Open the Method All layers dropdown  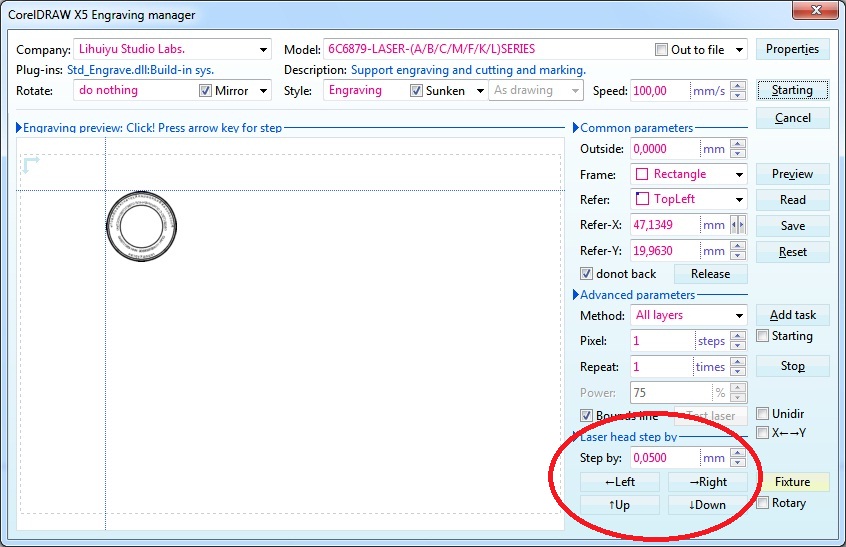pos(738,315)
